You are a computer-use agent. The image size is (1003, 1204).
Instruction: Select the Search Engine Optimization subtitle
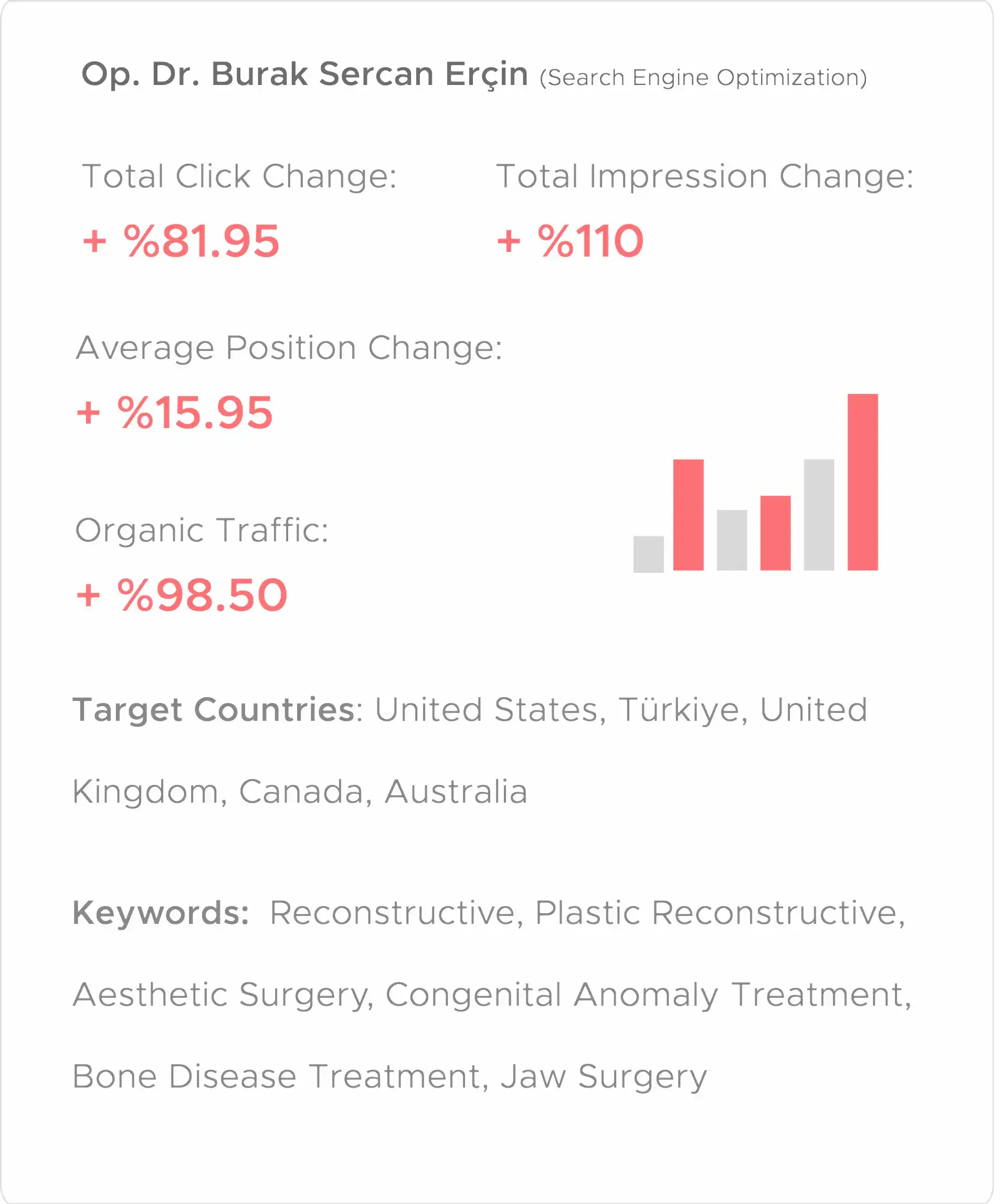702,78
